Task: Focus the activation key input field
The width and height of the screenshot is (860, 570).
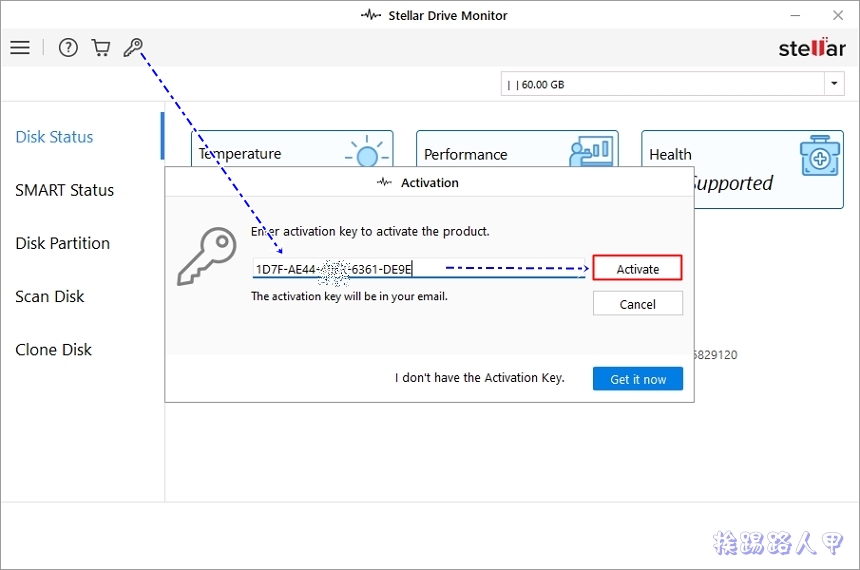Action: [418, 269]
